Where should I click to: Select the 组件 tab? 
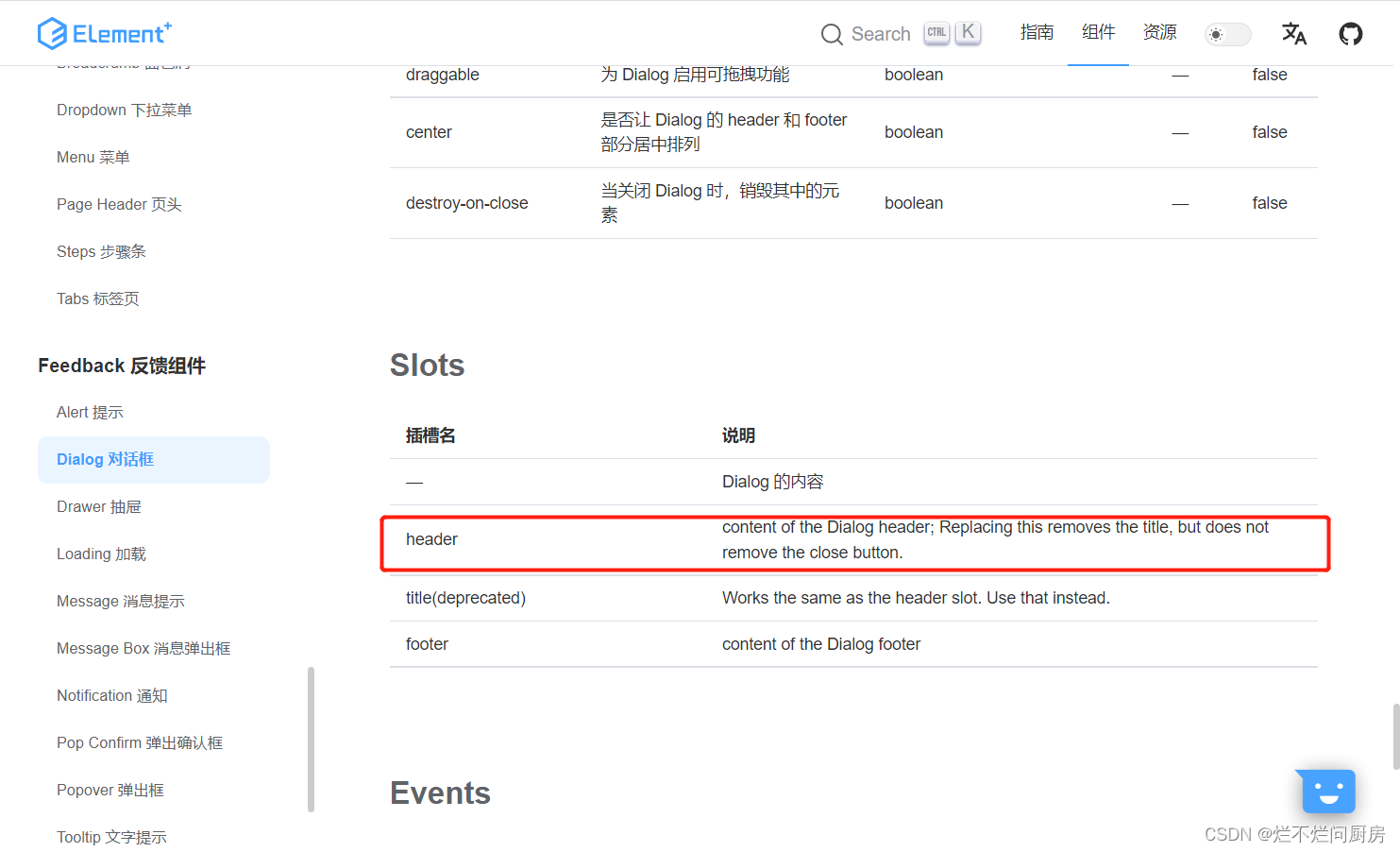click(1098, 32)
